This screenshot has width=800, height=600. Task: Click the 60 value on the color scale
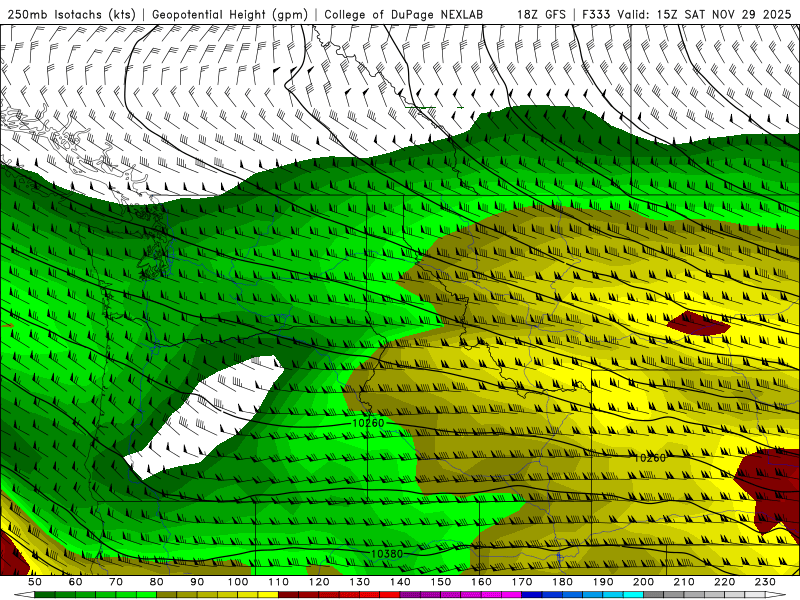[75, 582]
